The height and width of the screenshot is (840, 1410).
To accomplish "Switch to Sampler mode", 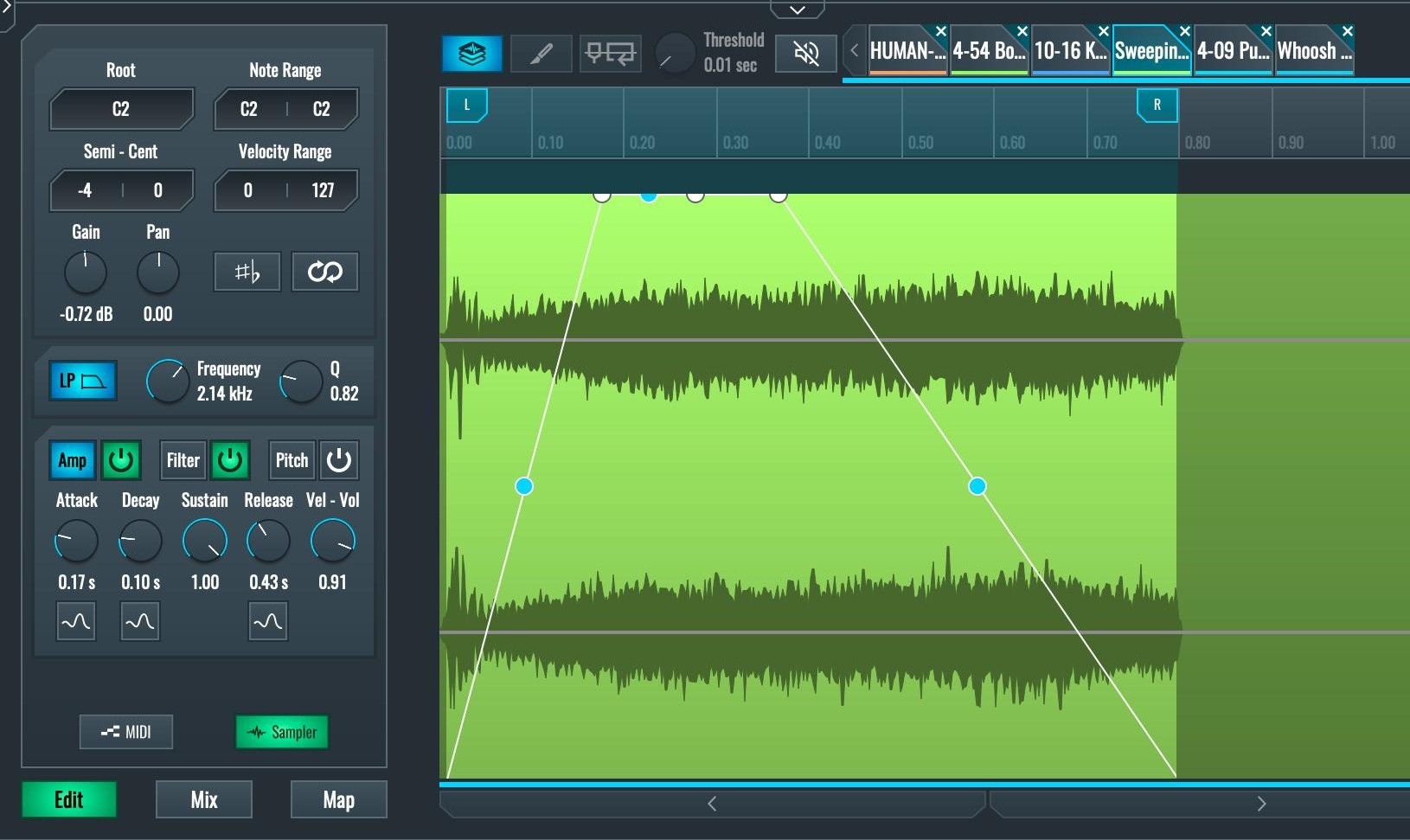I will pos(282,732).
